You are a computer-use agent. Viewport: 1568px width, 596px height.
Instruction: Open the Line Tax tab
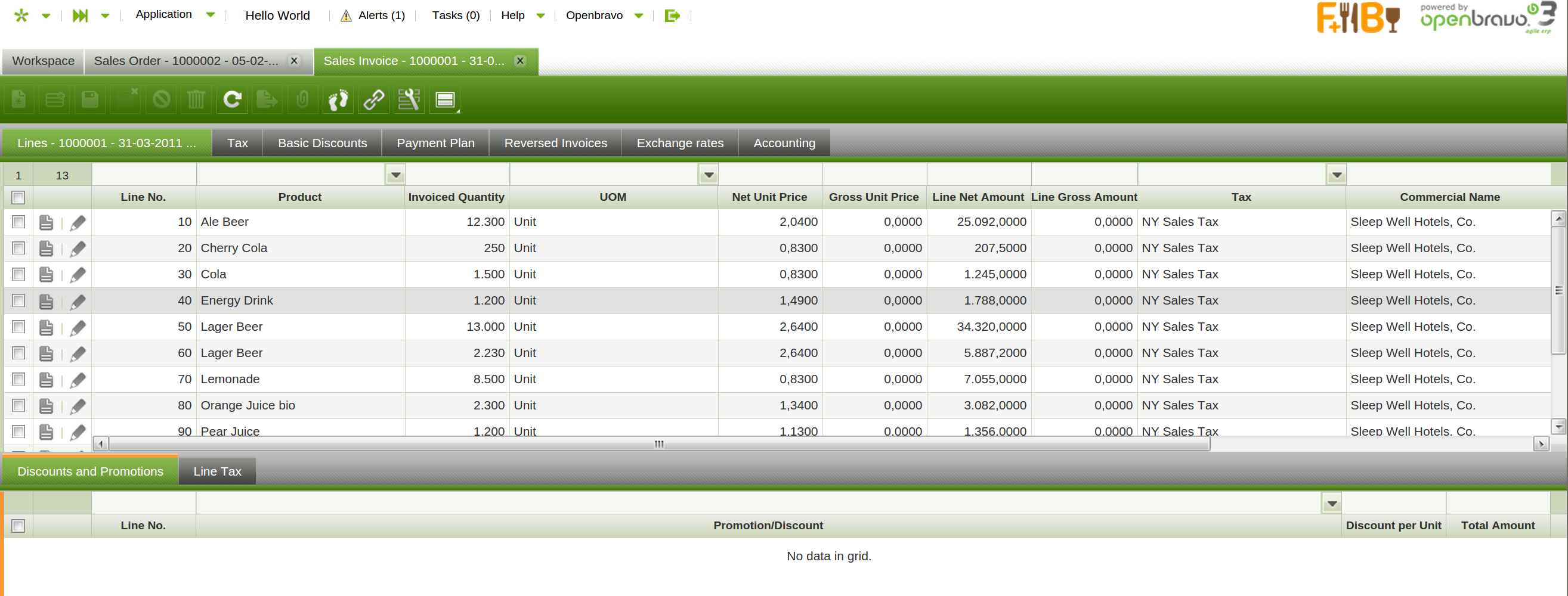[217, 471]
